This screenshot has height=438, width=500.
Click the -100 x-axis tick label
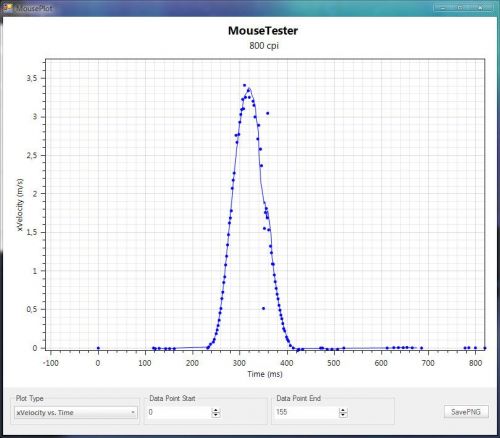51,363
